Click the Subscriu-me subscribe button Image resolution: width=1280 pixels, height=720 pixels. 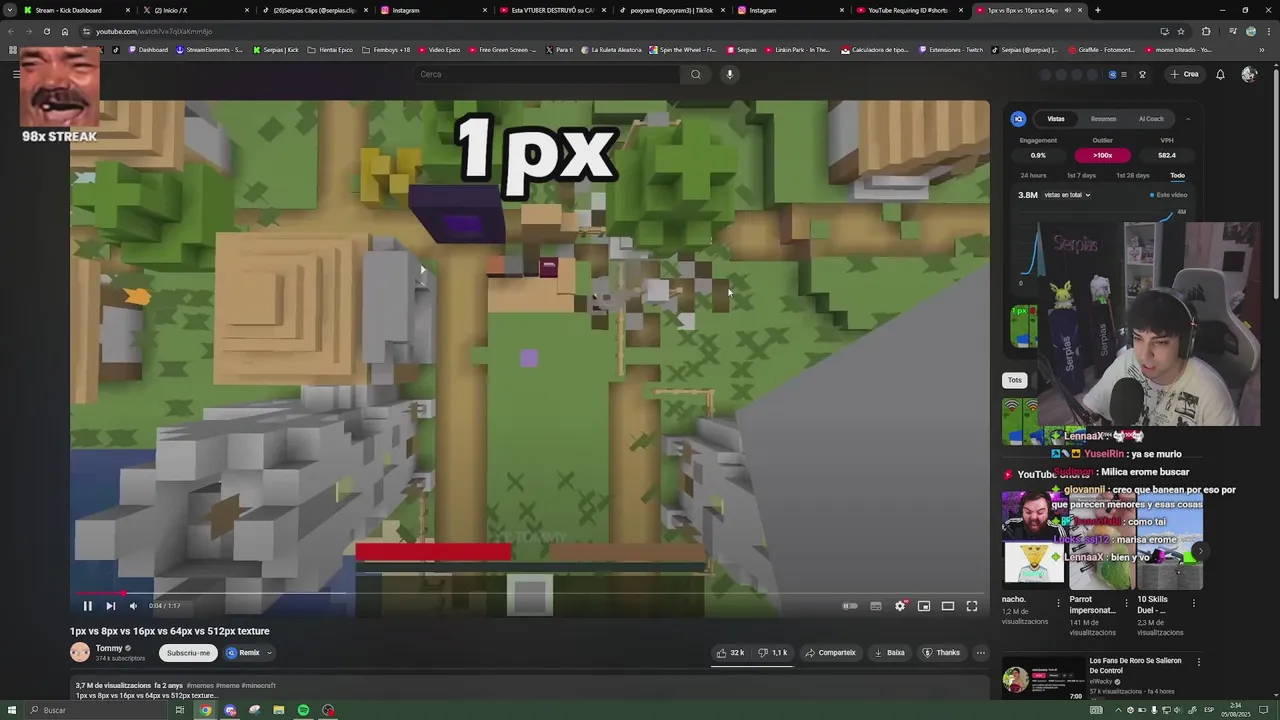188,653
